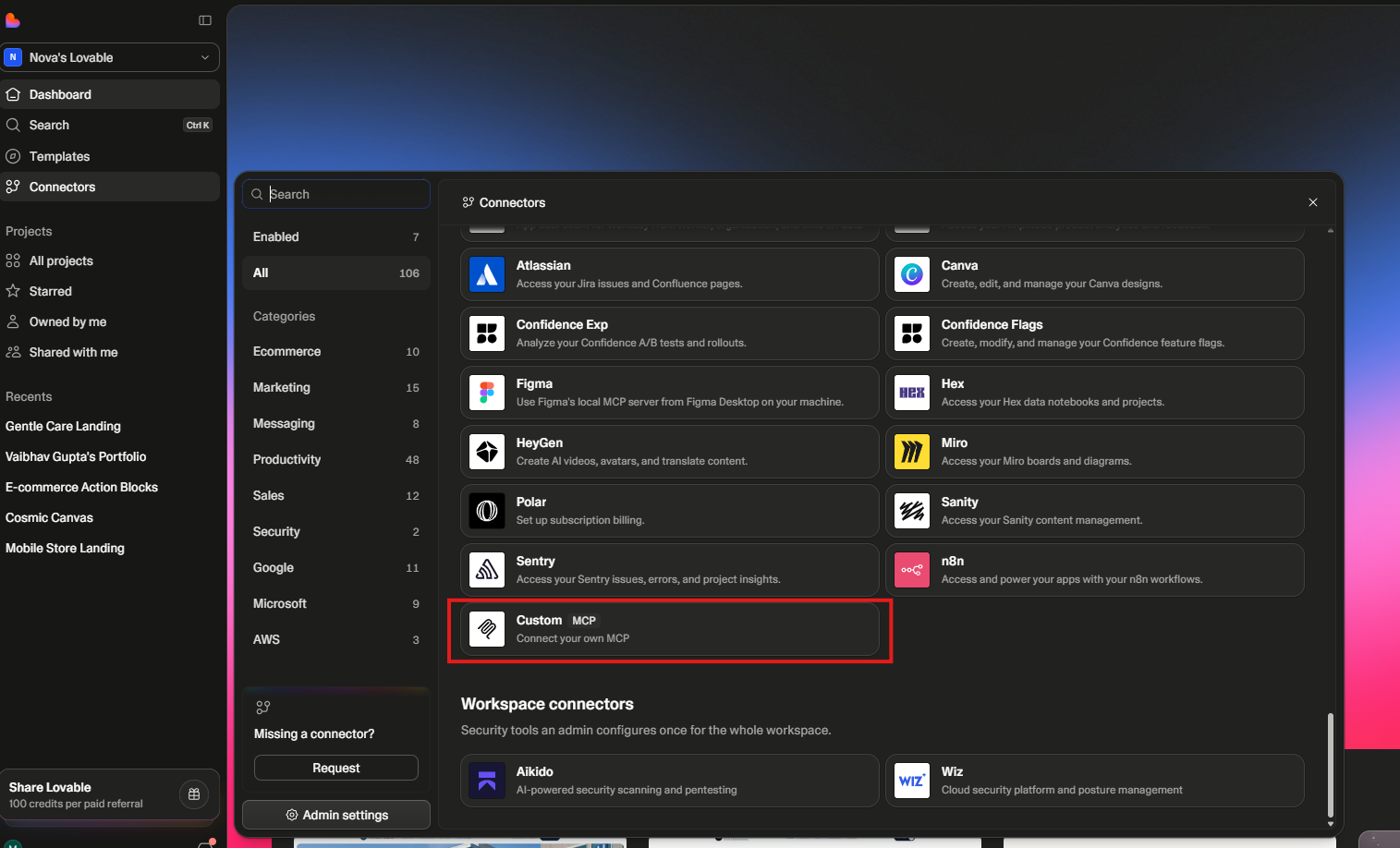Click the Sentry connector icon

(x=487, y=570)
